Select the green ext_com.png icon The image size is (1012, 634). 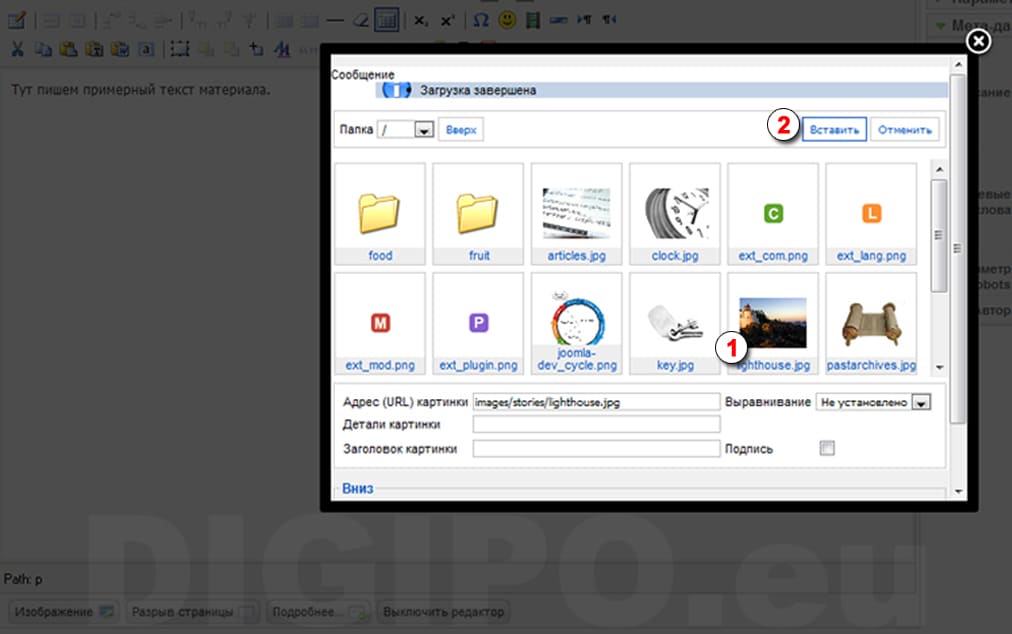[x=772, y=213]
